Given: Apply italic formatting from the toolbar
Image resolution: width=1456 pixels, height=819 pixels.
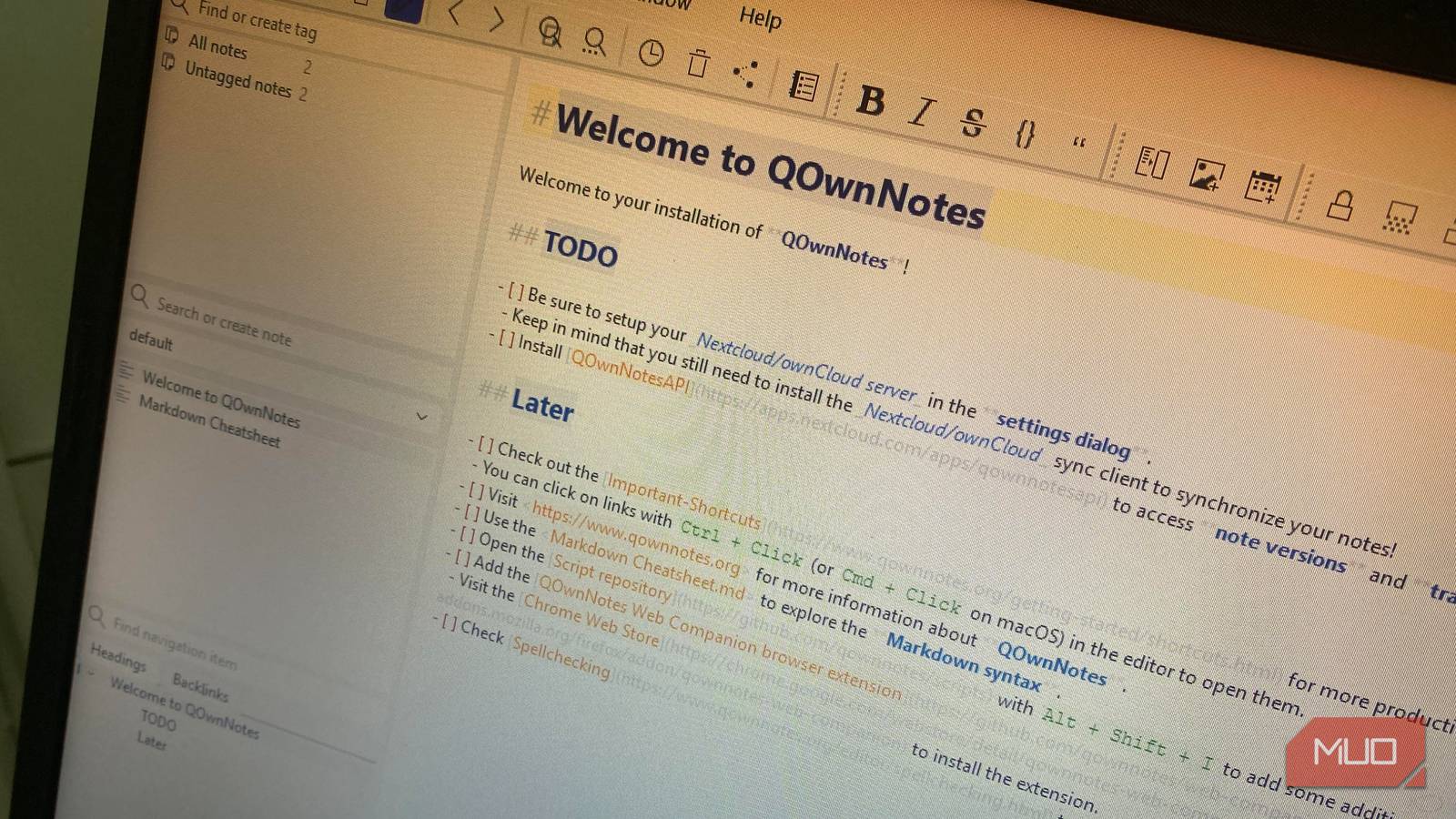Looking at the screenshot, I should pyautogui.click(x=922, y=112).
